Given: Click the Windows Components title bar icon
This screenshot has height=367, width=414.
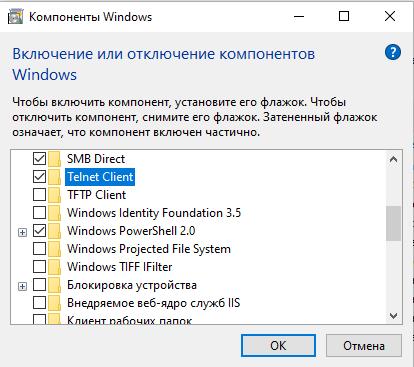Looking at the screenshot, I should point(15,17).
